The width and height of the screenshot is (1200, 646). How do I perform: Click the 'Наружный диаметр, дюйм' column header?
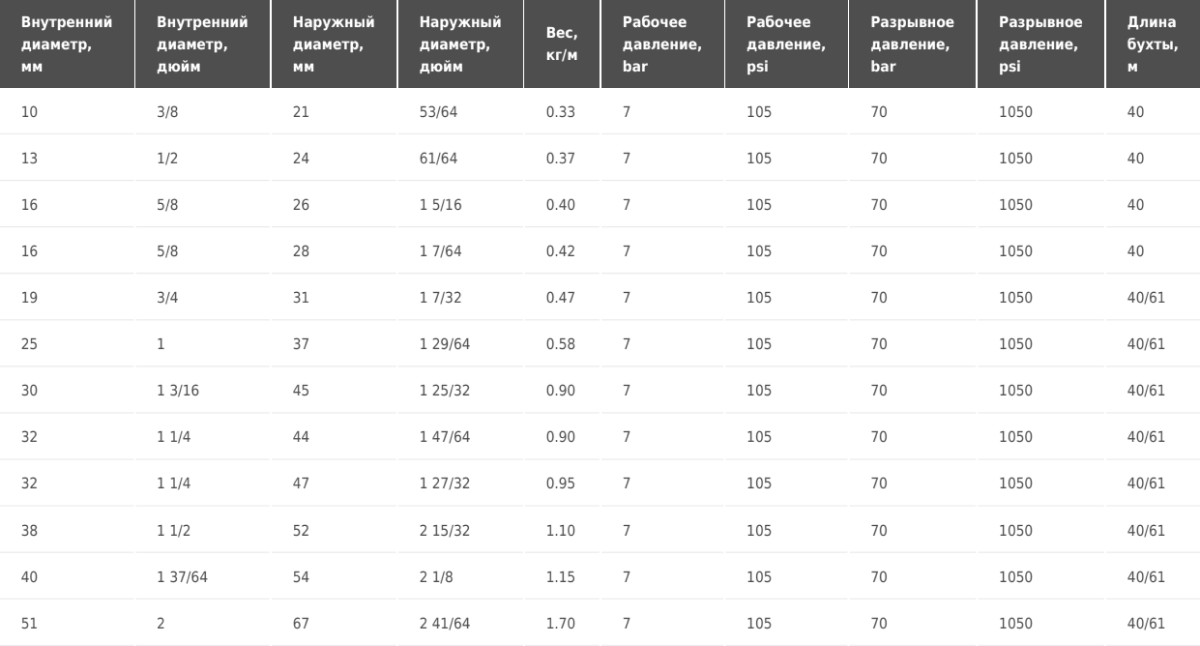click(x=460, y=44)
